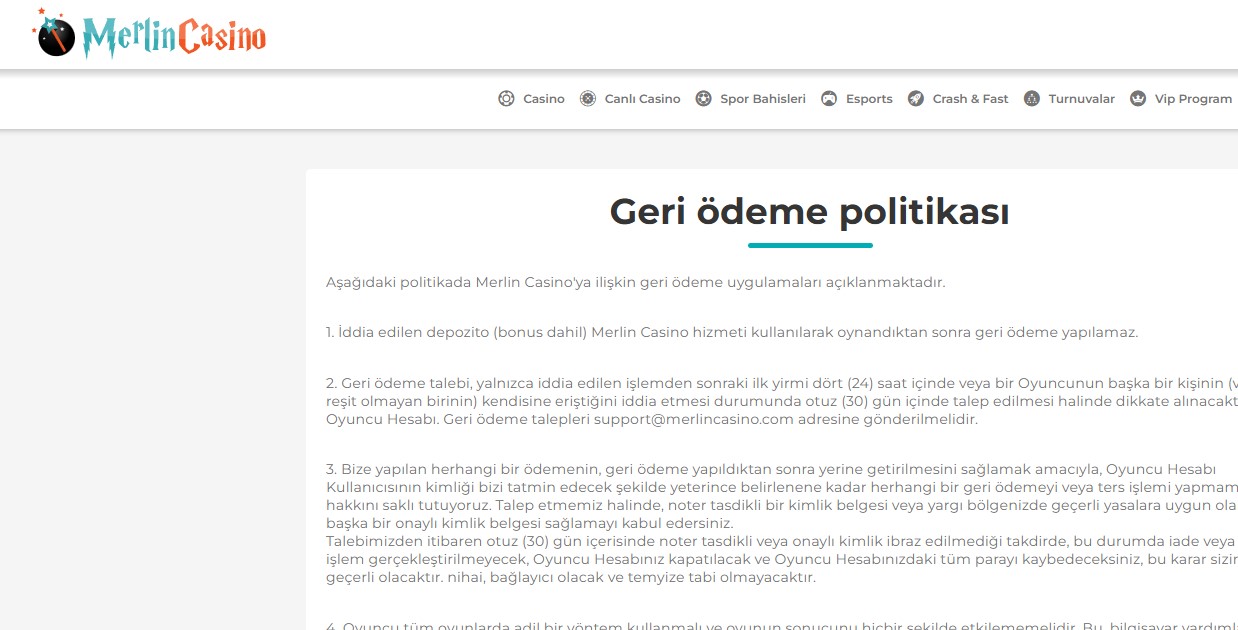Click the Turnuvalar icon
Viewport: 1238px width, 630px height.
tap(1032, 99)
